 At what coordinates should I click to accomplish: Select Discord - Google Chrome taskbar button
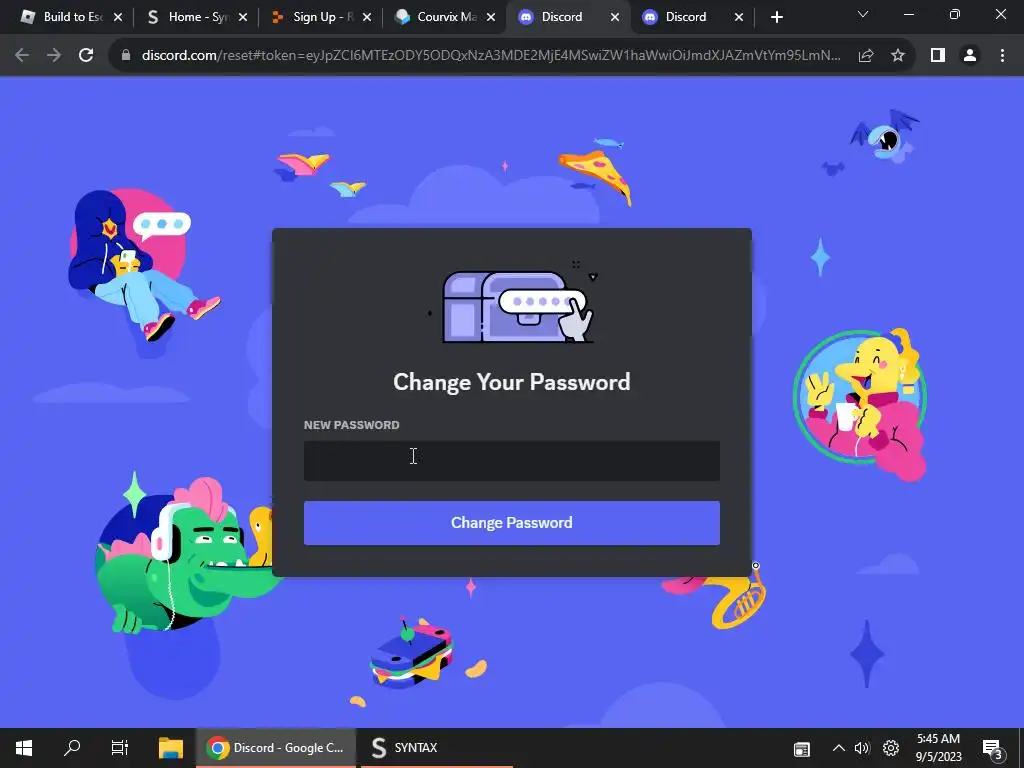coord(276,748)
